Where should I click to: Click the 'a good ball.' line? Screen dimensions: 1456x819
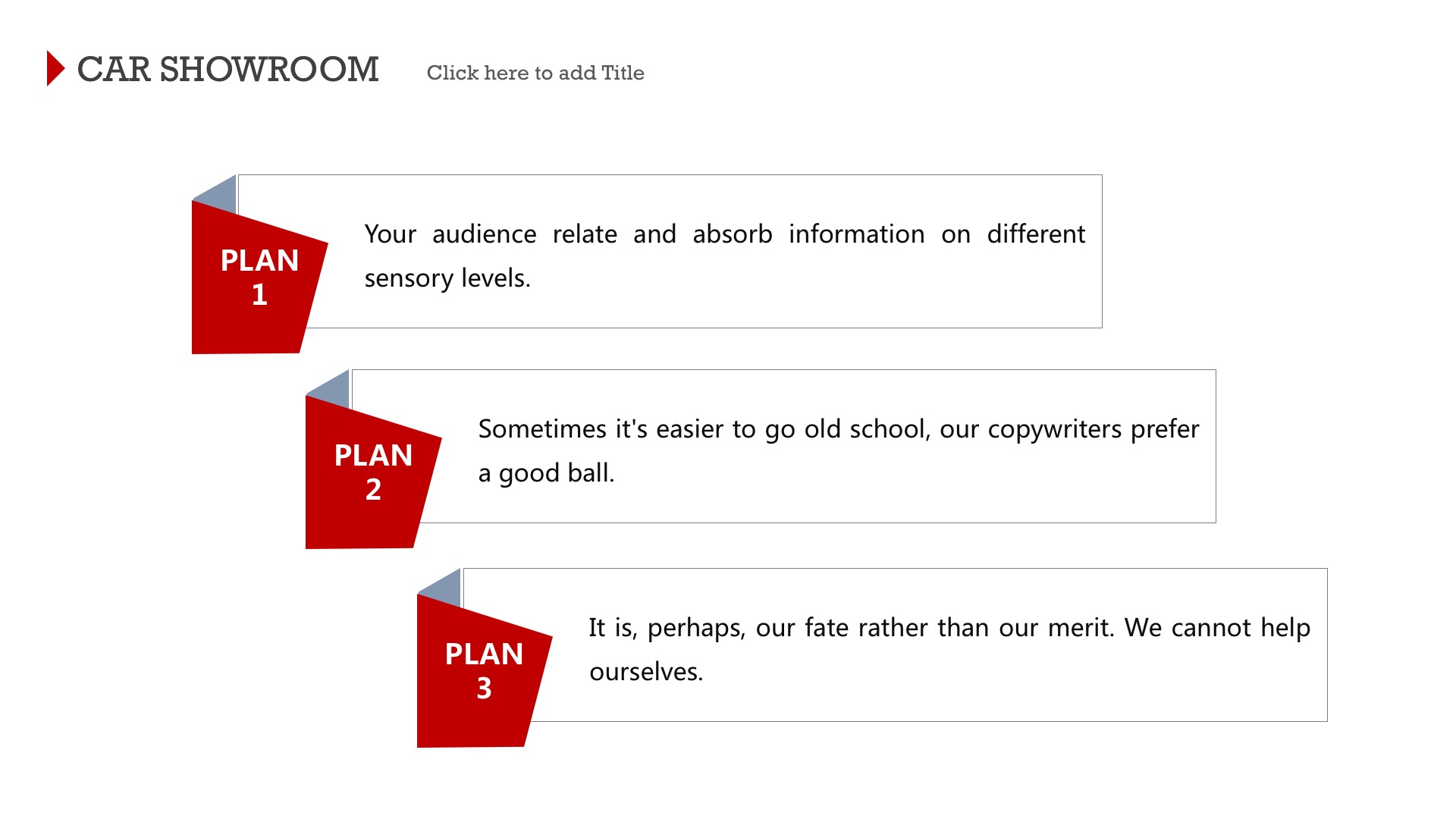coord(546,473)
